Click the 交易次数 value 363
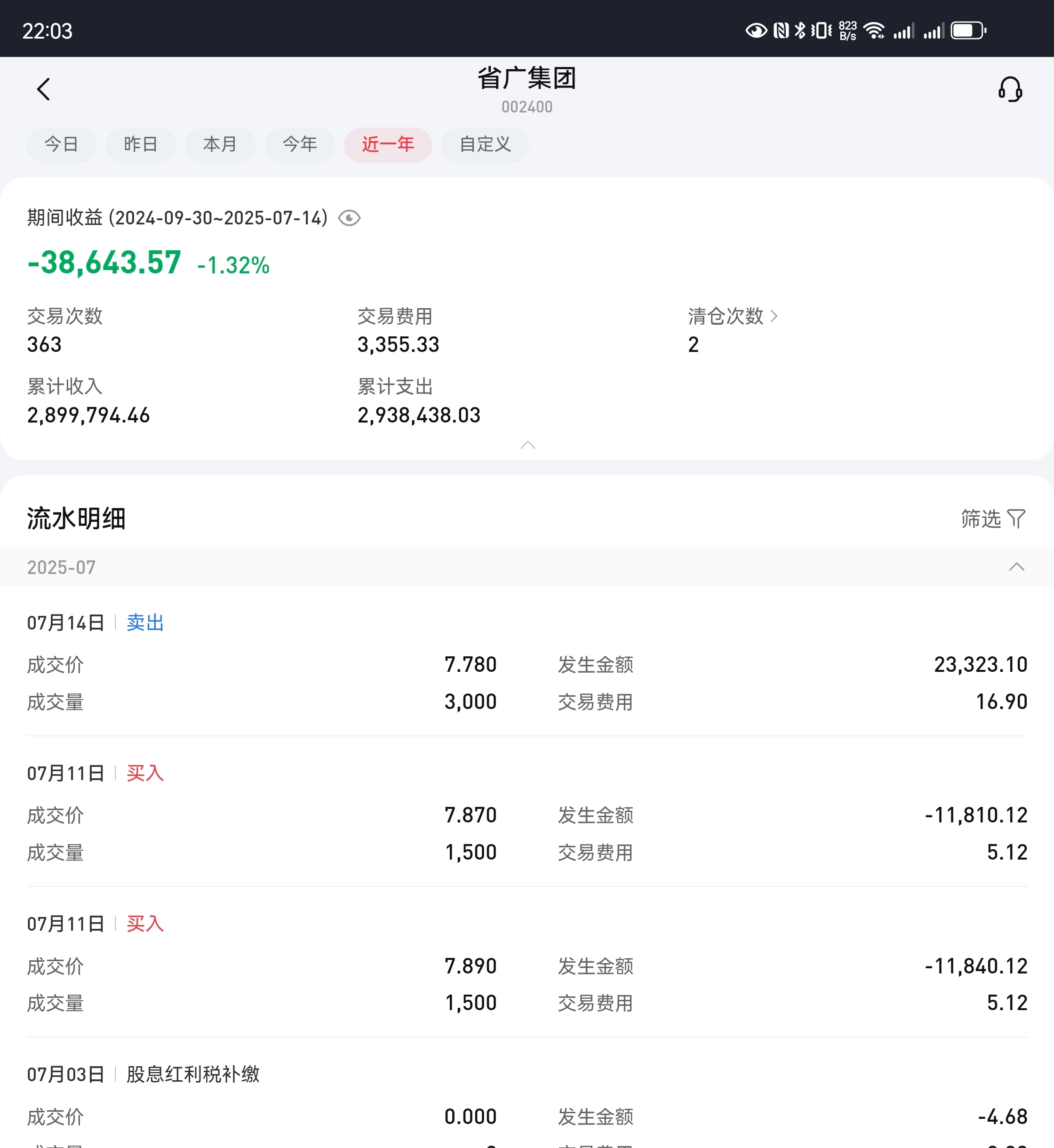This screenshot has height=1148, width=1054. (45, 344)
